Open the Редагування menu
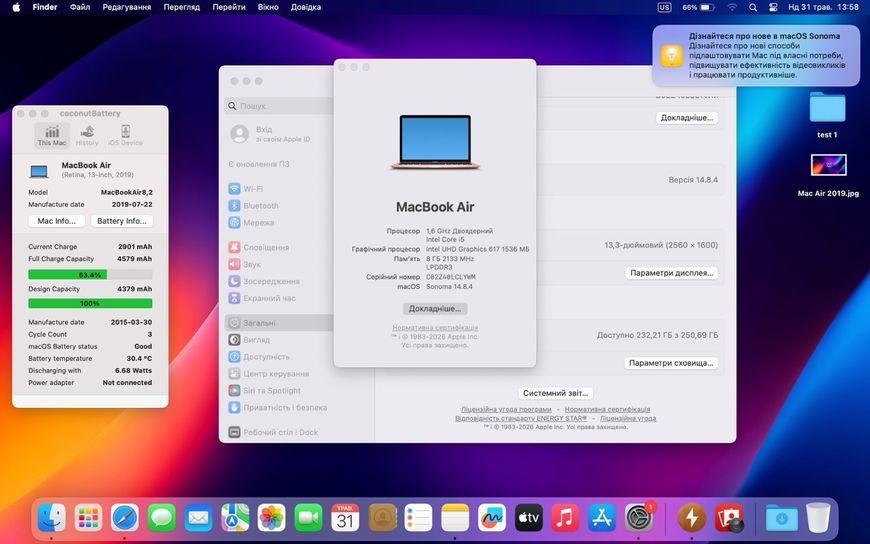 (x=127, y=7)
